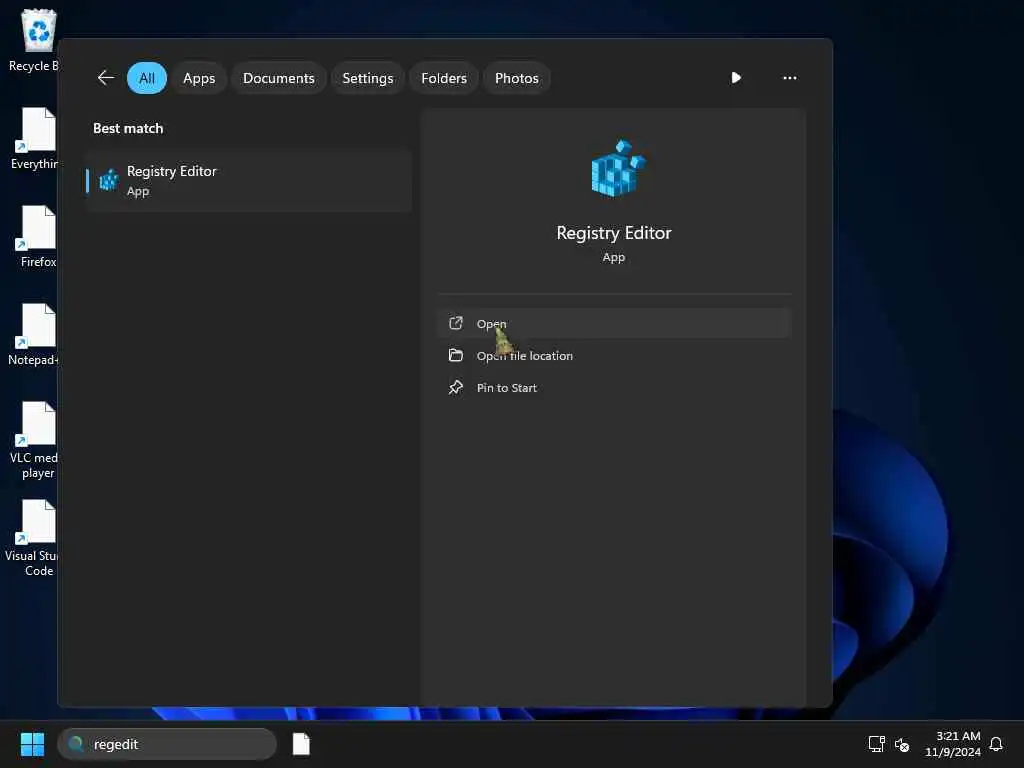The image size is (1024, 768).
Task: Show more filters with the play arrow
Action: [736, 78]
